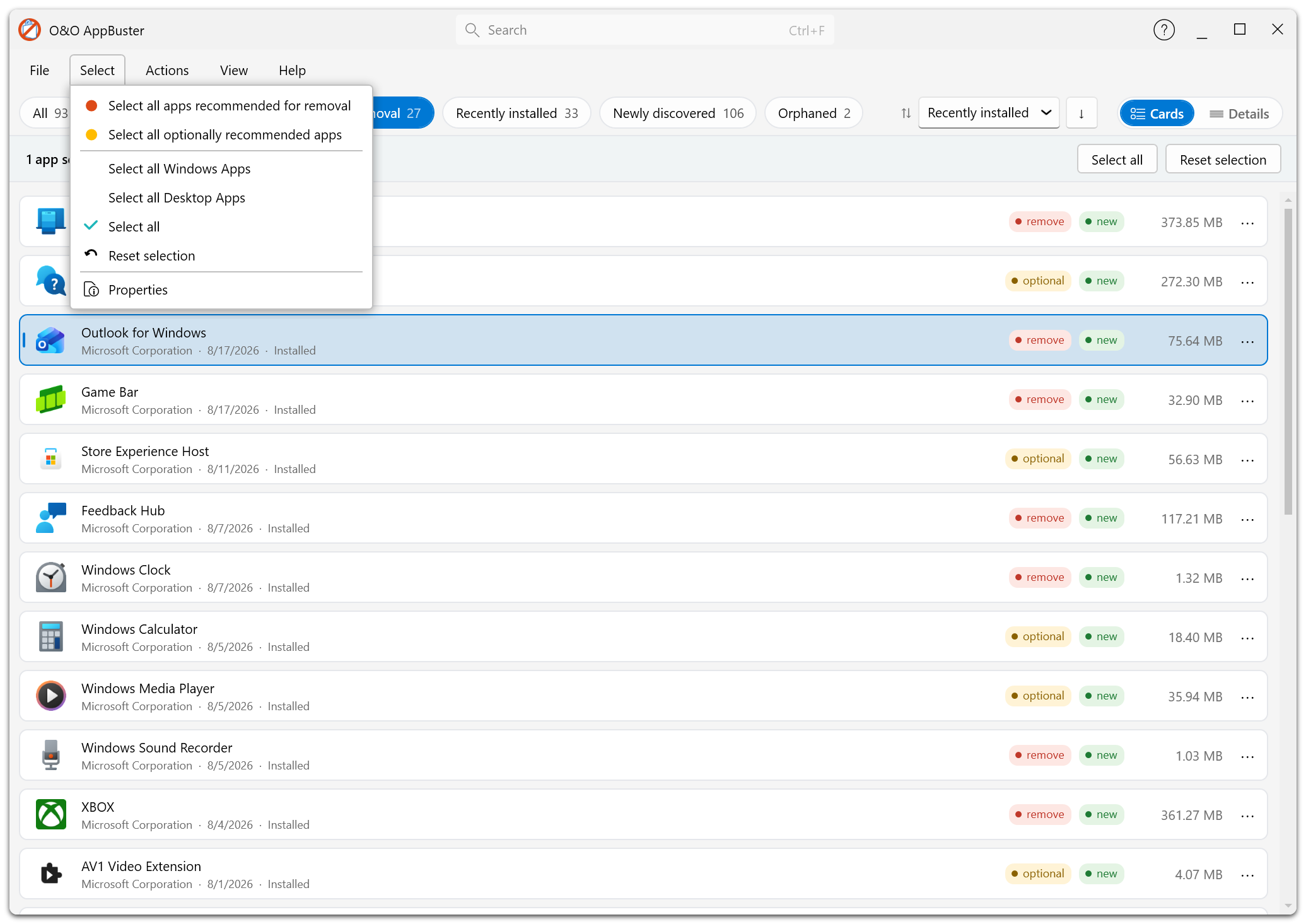Open more options for Windows Calculator
The height and width of the screenshot is (924, 1306).
tap(1247, 638)
